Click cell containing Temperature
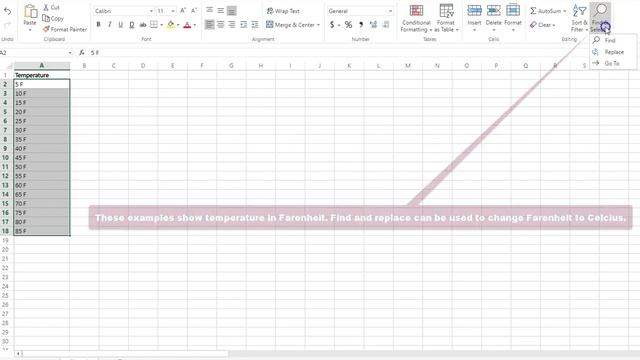The width and height of the screenshot is (640, 360). (x=42, y=75)
